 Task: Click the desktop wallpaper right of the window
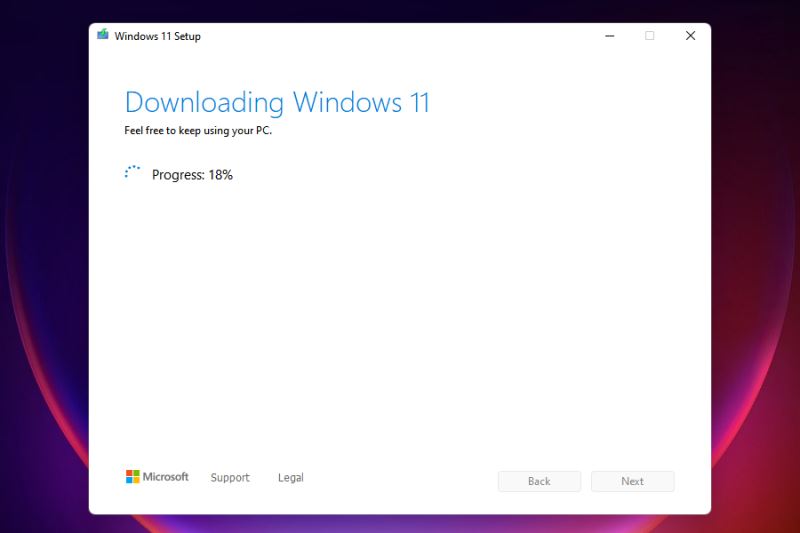click(755, 270)
